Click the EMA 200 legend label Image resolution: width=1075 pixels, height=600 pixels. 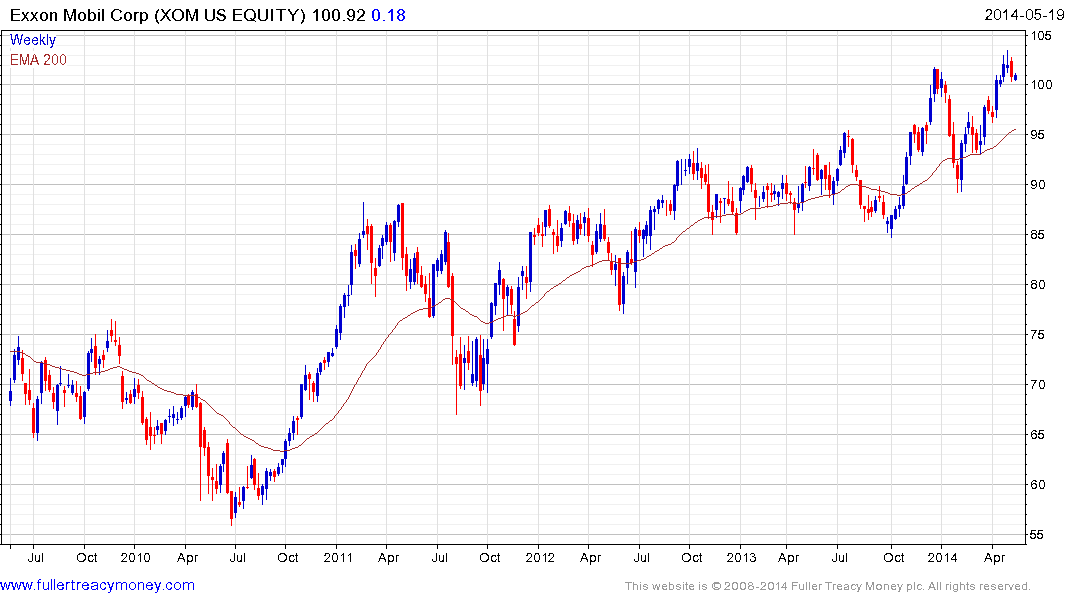click(38, 60)
